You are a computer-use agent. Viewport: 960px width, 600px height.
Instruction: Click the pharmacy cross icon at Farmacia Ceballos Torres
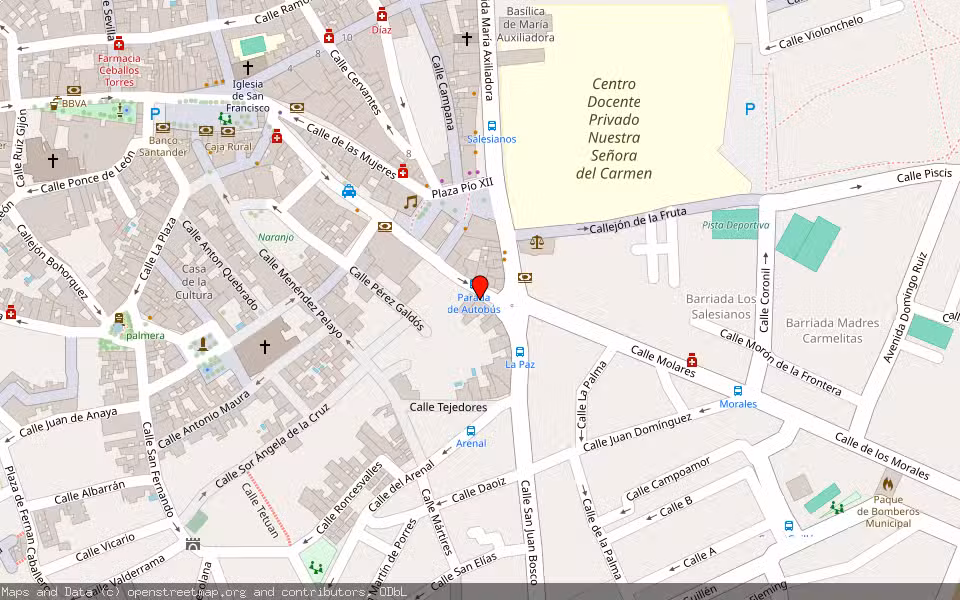click(118, 44)
